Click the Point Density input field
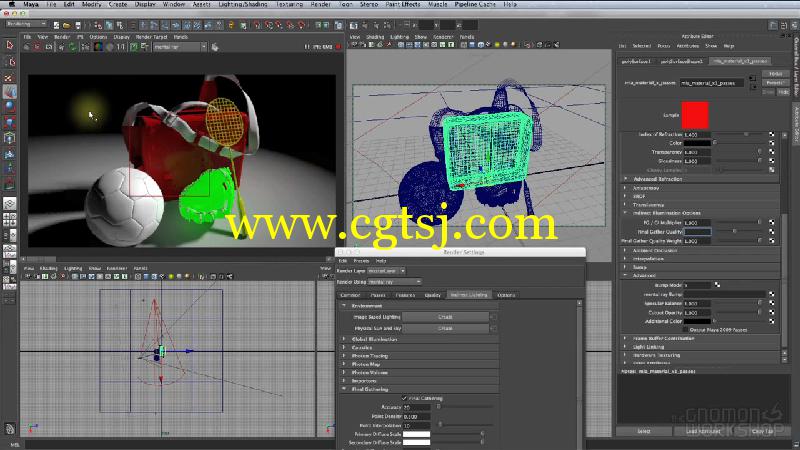This screenshot has width=800, height=450. [x=416, y=416]
